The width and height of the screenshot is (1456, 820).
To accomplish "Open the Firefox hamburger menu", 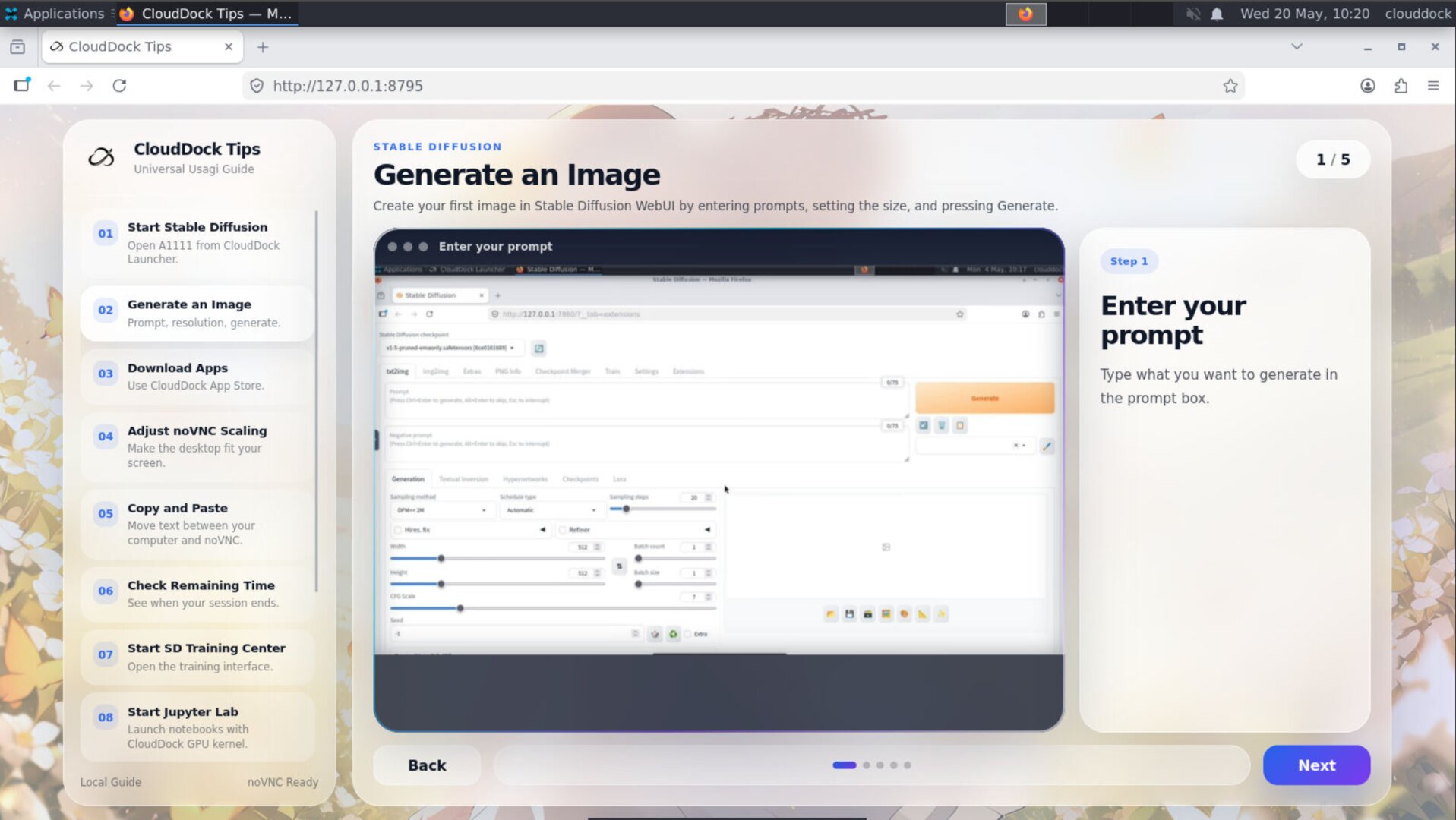I will pos(1433,86).
